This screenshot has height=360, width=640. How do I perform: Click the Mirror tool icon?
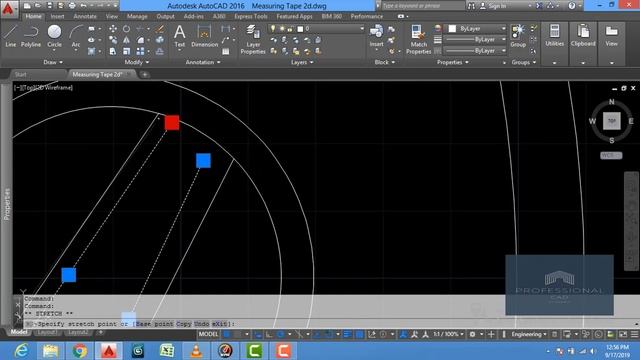click(127, 40)
